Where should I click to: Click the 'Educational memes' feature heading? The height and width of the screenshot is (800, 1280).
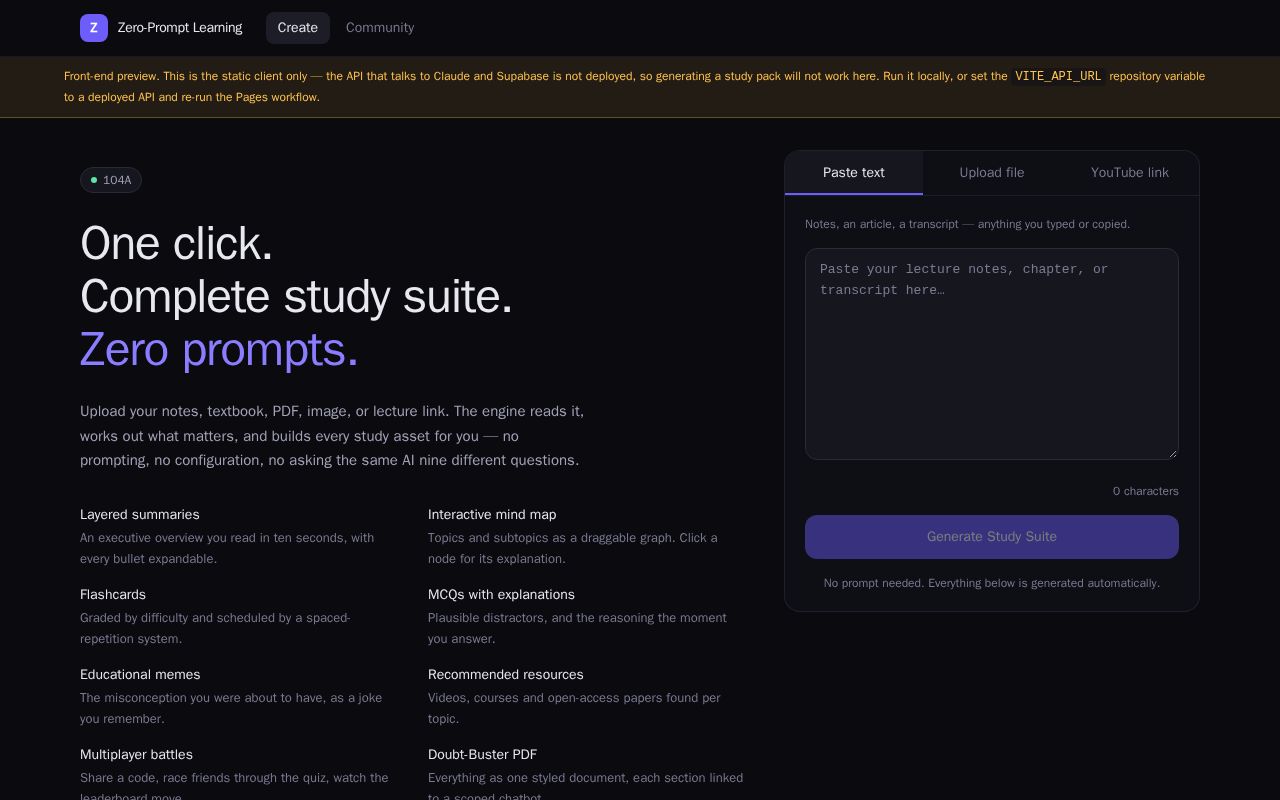[140, 675]
